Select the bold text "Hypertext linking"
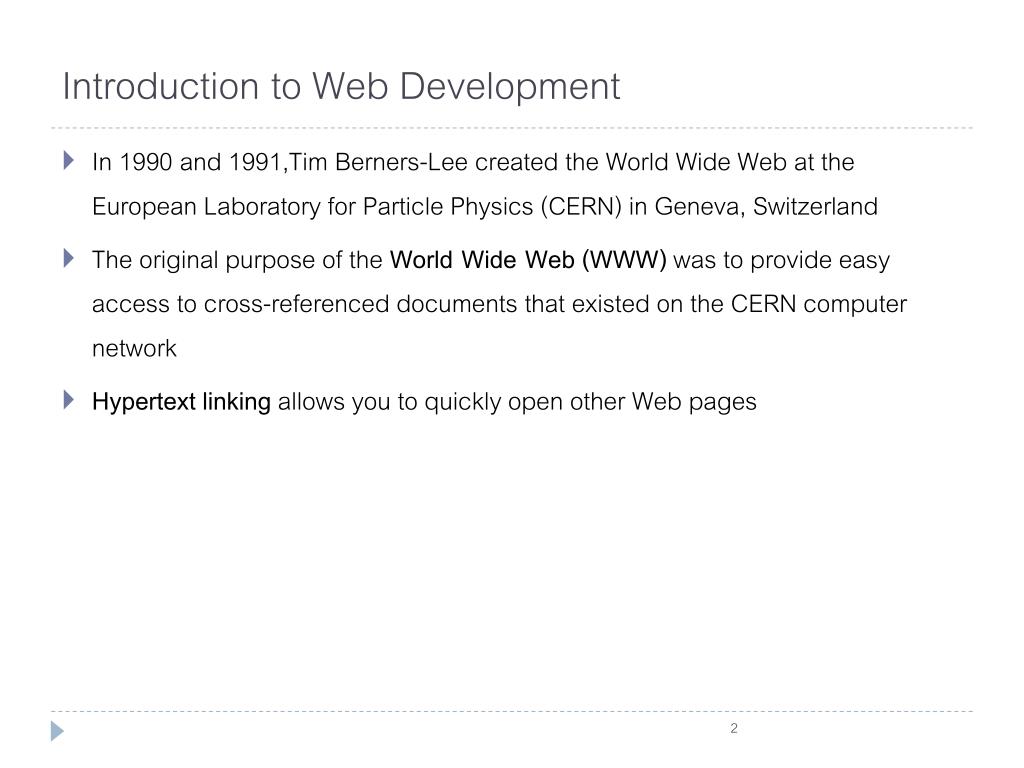 182,402
